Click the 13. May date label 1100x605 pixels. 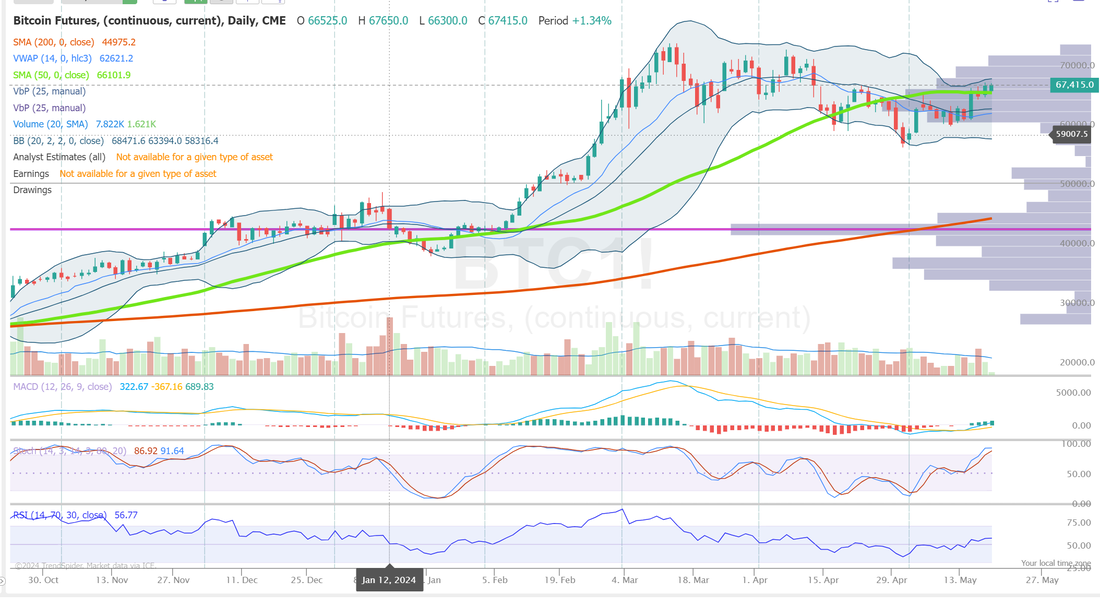(x=960, y=580)
